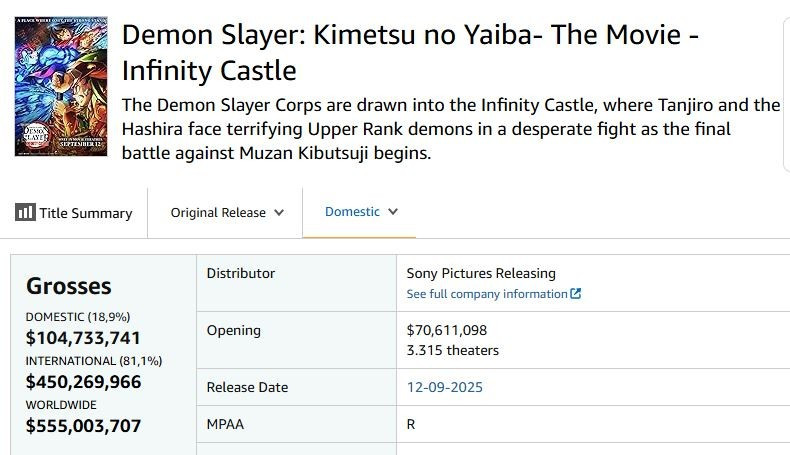The height and width of the screenshot is (455, 790).
Task: Open the Original Release dropdown label
Action: pos(218,213)
